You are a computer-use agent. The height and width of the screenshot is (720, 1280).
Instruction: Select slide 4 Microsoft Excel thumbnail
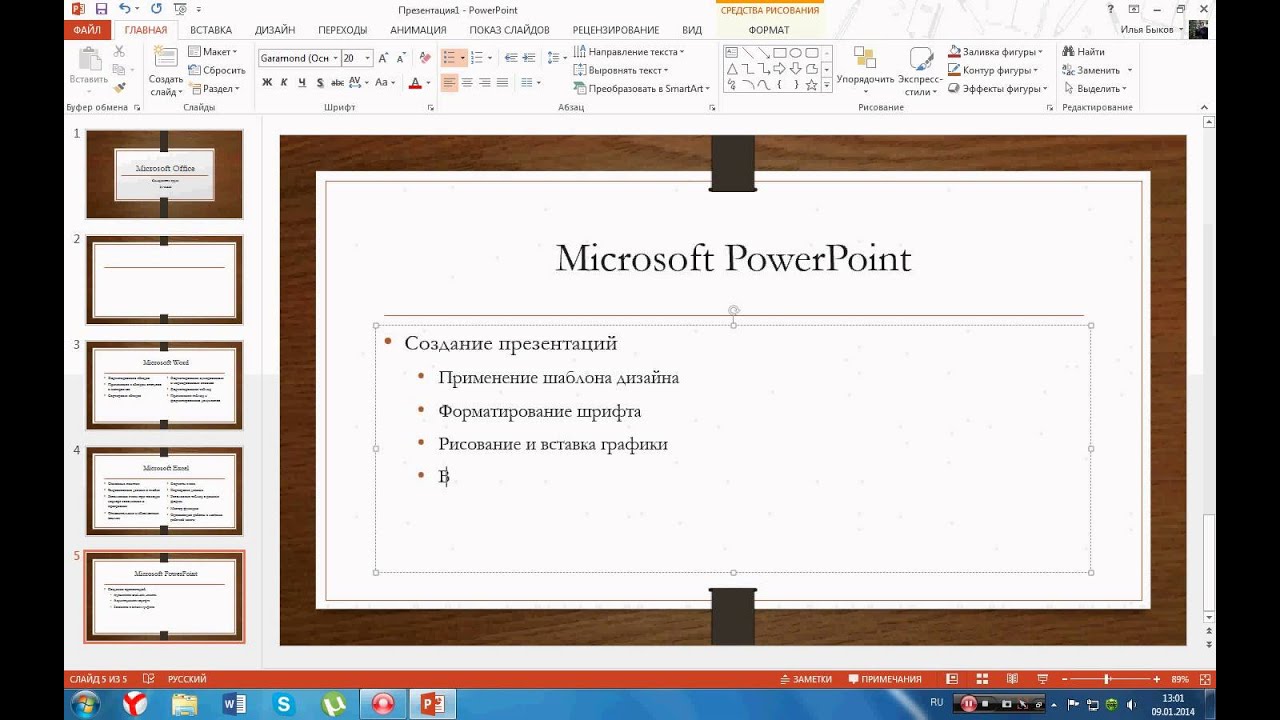tap(164, 490)
